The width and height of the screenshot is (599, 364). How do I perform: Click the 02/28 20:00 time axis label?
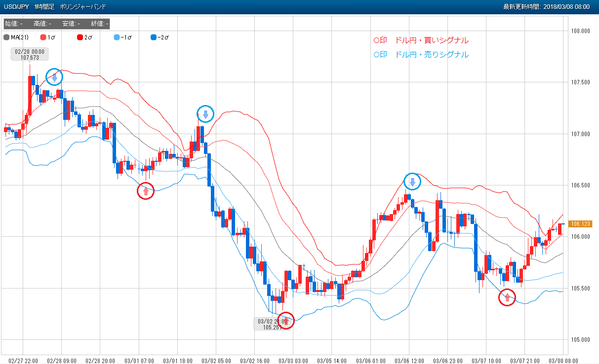click(x=100, y=361)
